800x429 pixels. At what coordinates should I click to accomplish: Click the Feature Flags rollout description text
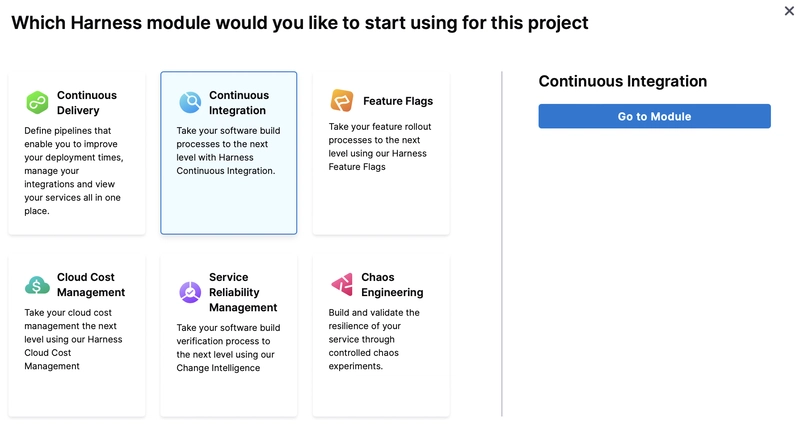tap(380, 146)
